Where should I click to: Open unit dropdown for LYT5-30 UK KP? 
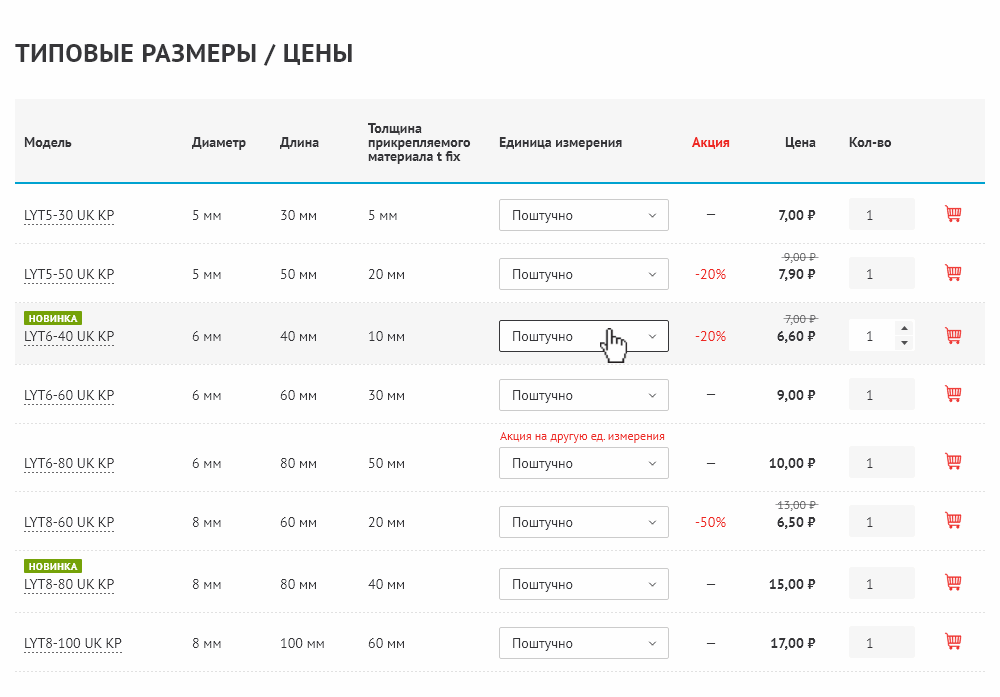coord(584,215)
